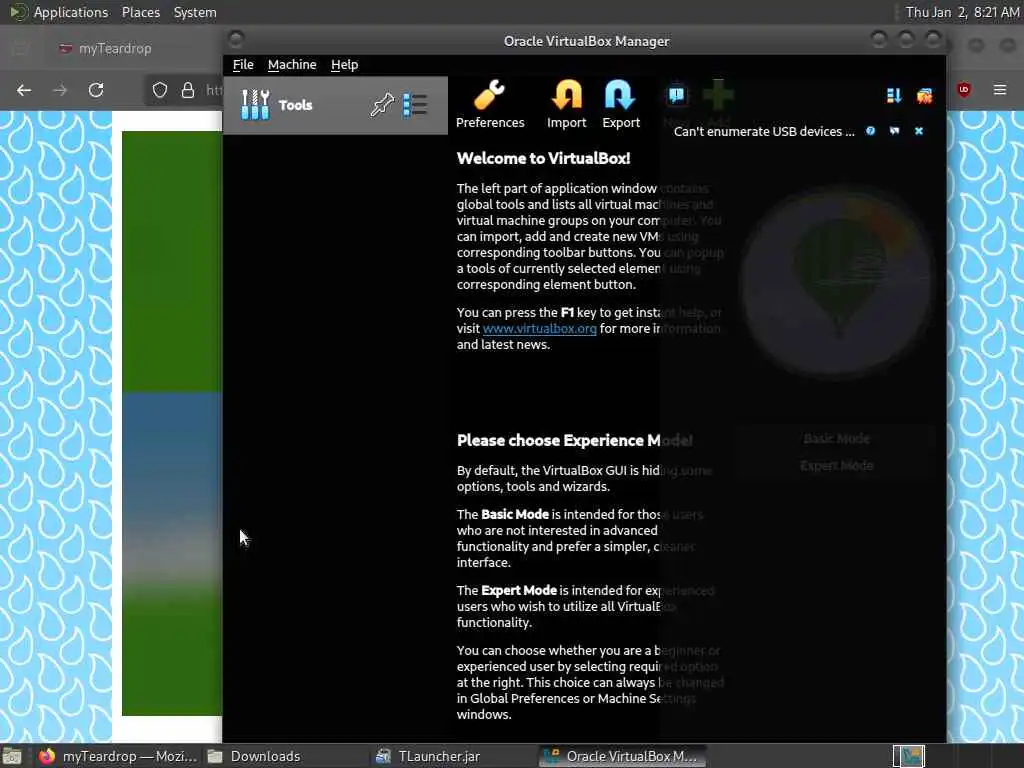Viewport: 1024px width, 768px height.
Task: Click the Import appliance icon
Action: [x=566, y=104]
